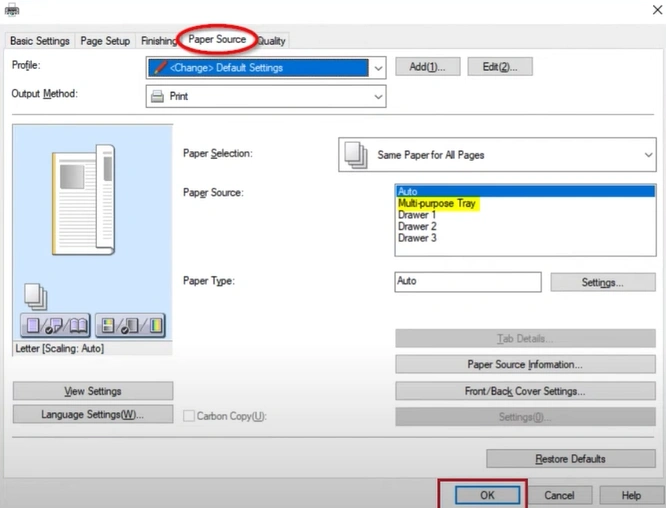Click the printer icon in the title bar
Screen dimensions: 666x508
(x=12, y=9)
